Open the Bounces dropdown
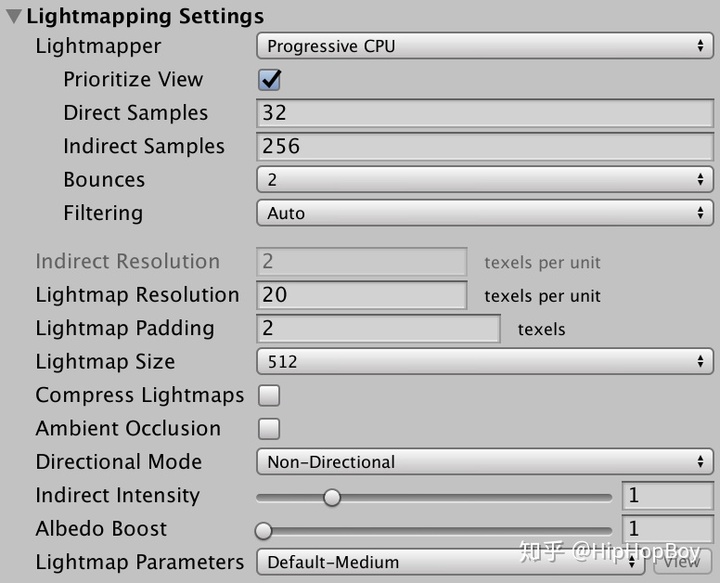720x583 pixels. point(485,179)
